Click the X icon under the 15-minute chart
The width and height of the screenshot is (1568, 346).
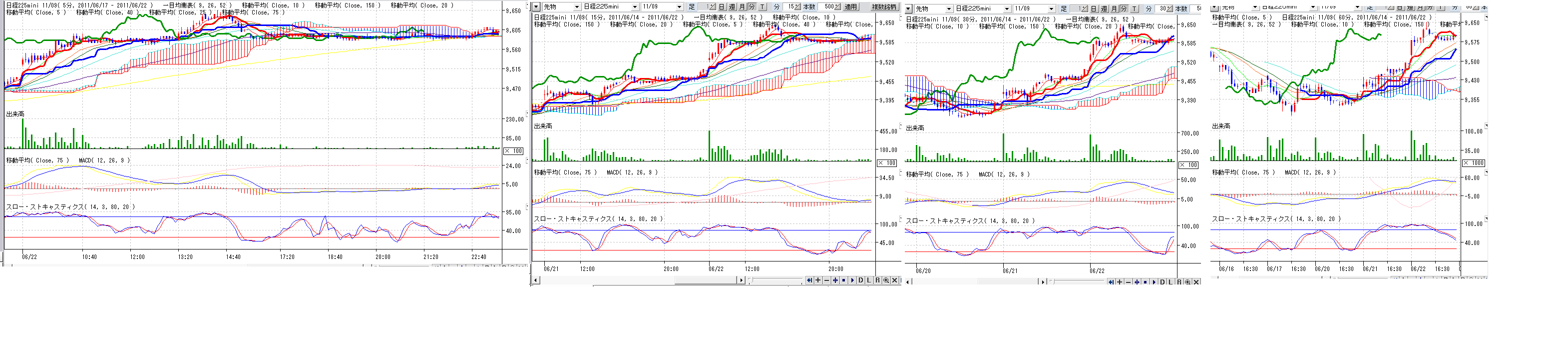click(x=894, y=280)
